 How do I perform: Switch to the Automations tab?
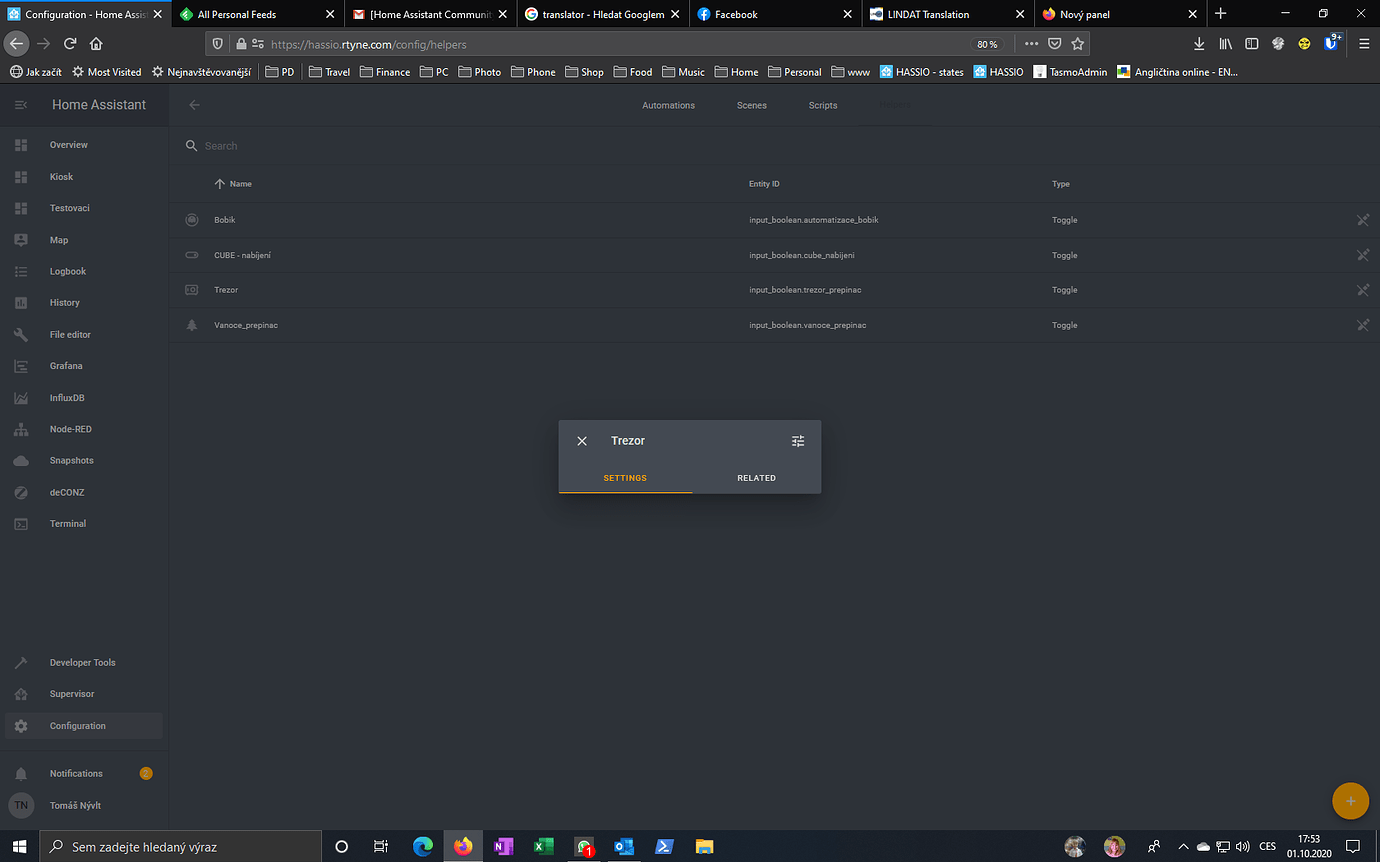[x=668, y=104]
